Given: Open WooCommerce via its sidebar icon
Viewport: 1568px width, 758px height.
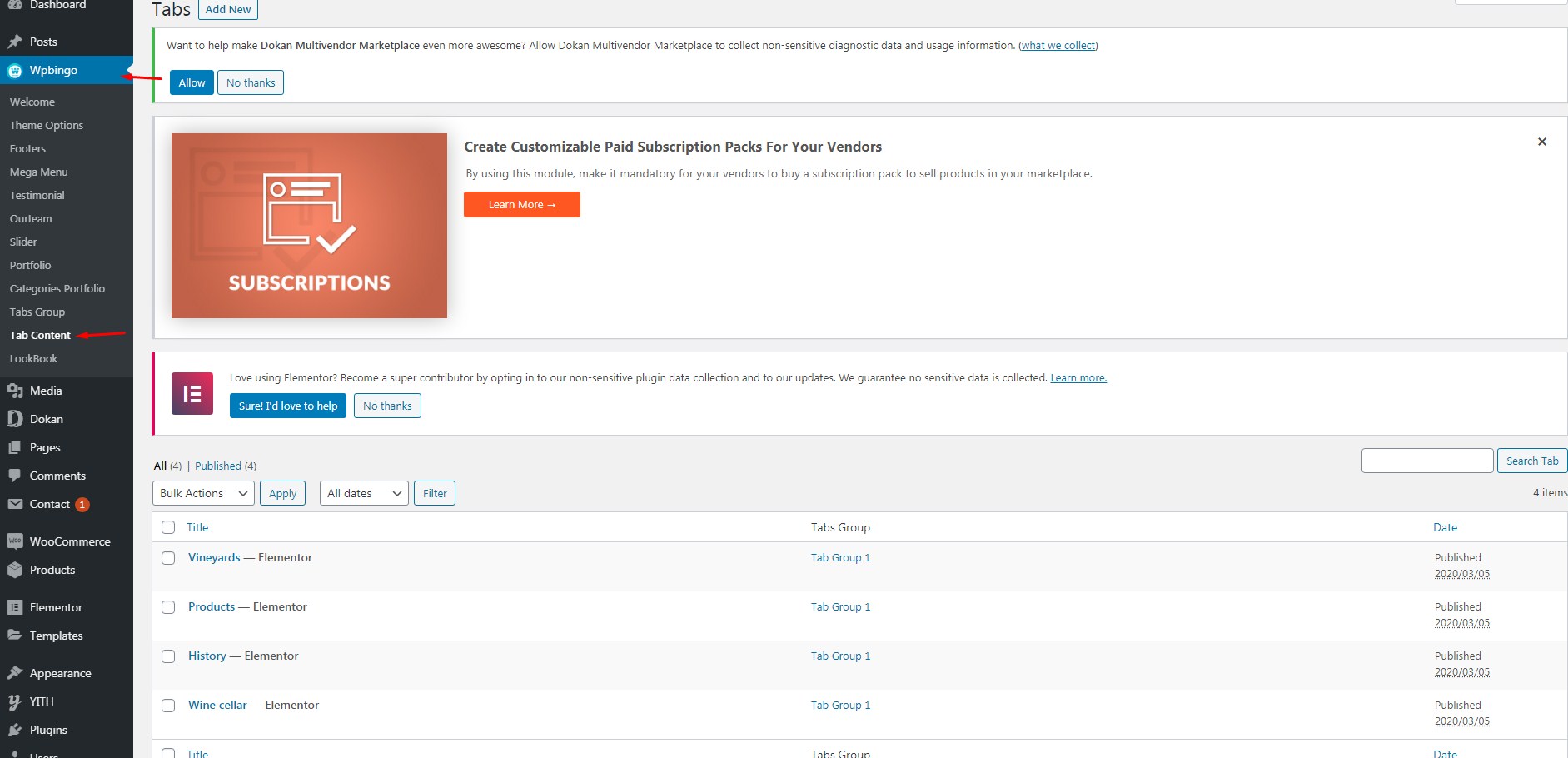Looking at the screenshot, I should [15, 541].
